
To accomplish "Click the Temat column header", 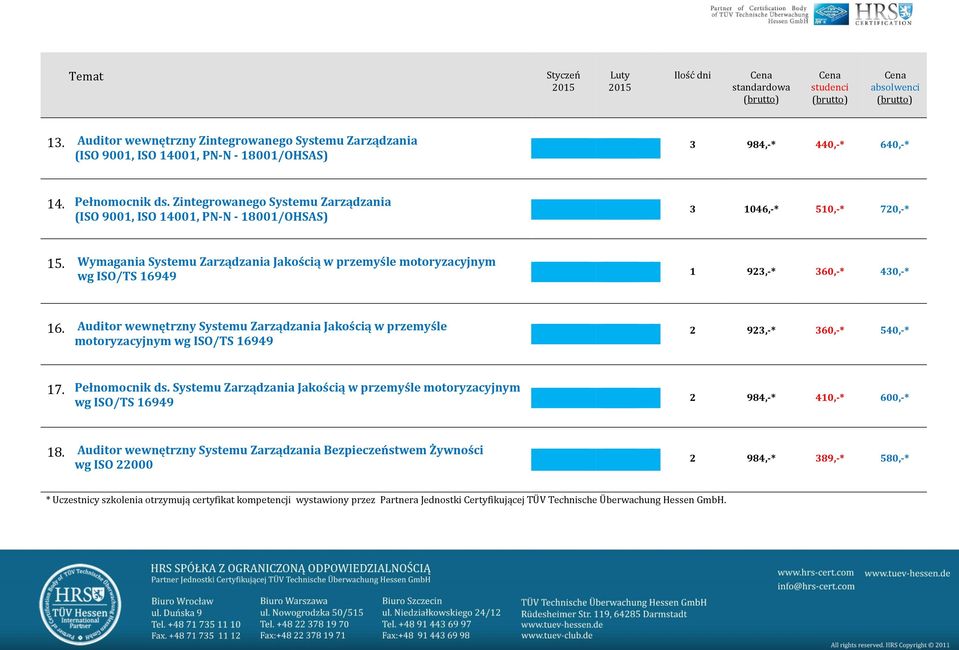I will coord(86,76).
